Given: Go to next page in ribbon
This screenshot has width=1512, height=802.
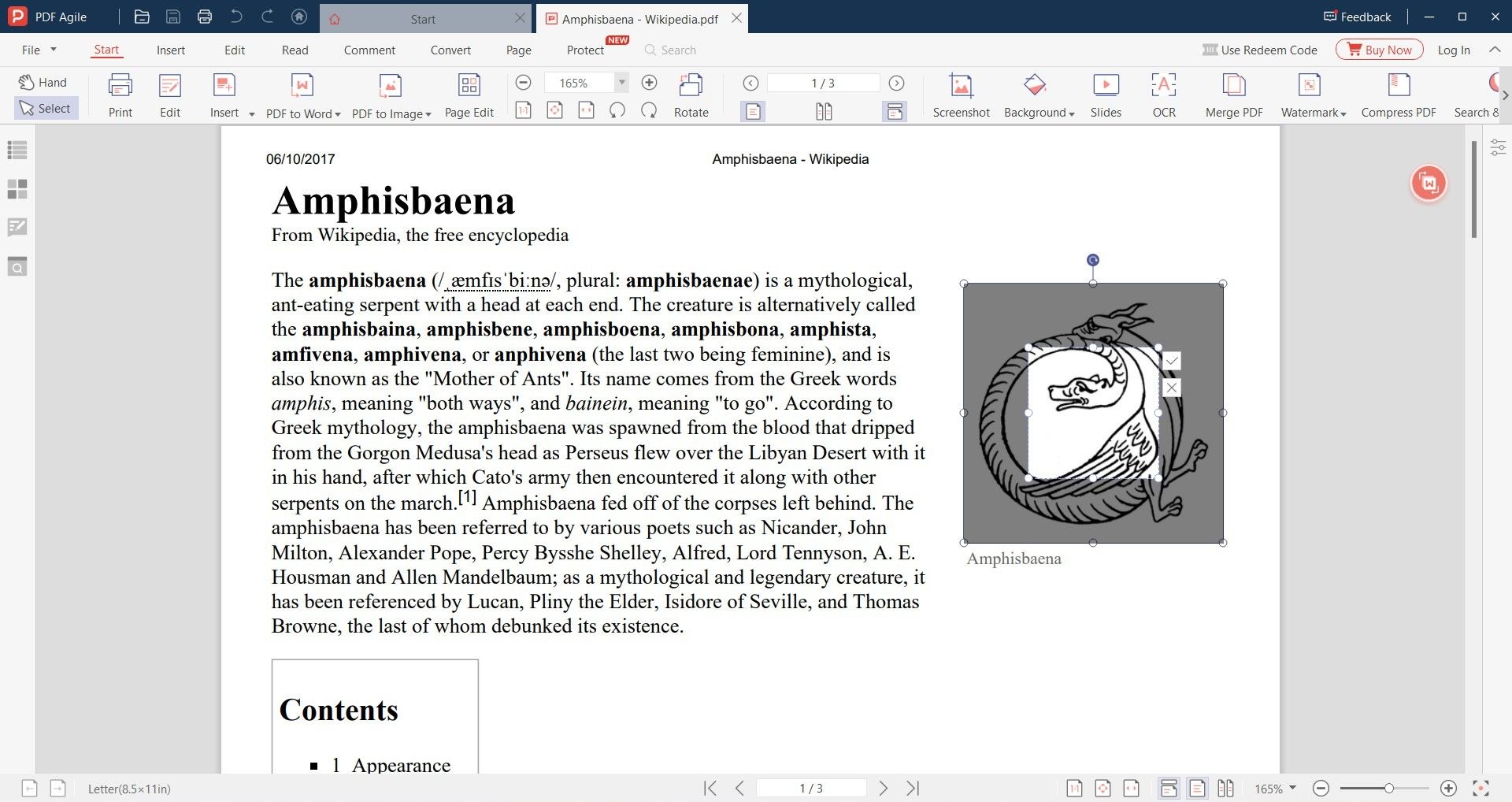Looking at the screenshot, I should click(896, 83).
